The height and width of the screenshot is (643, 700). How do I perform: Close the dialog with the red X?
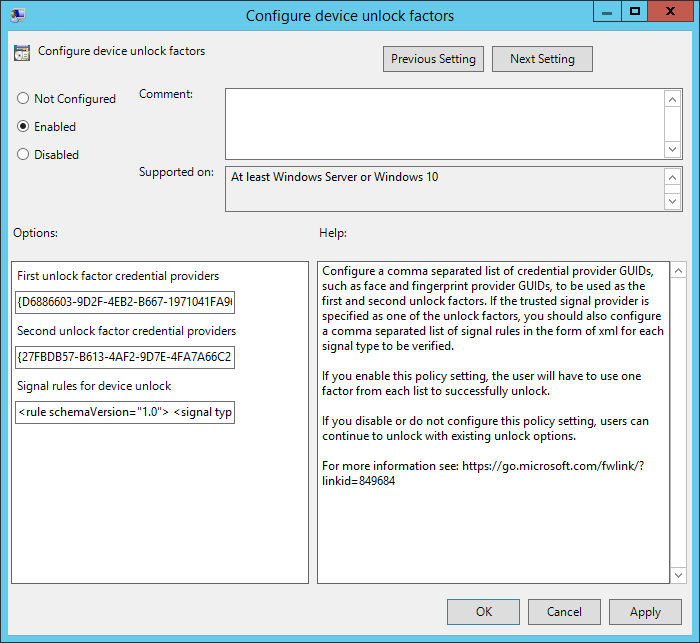(671, 12)
